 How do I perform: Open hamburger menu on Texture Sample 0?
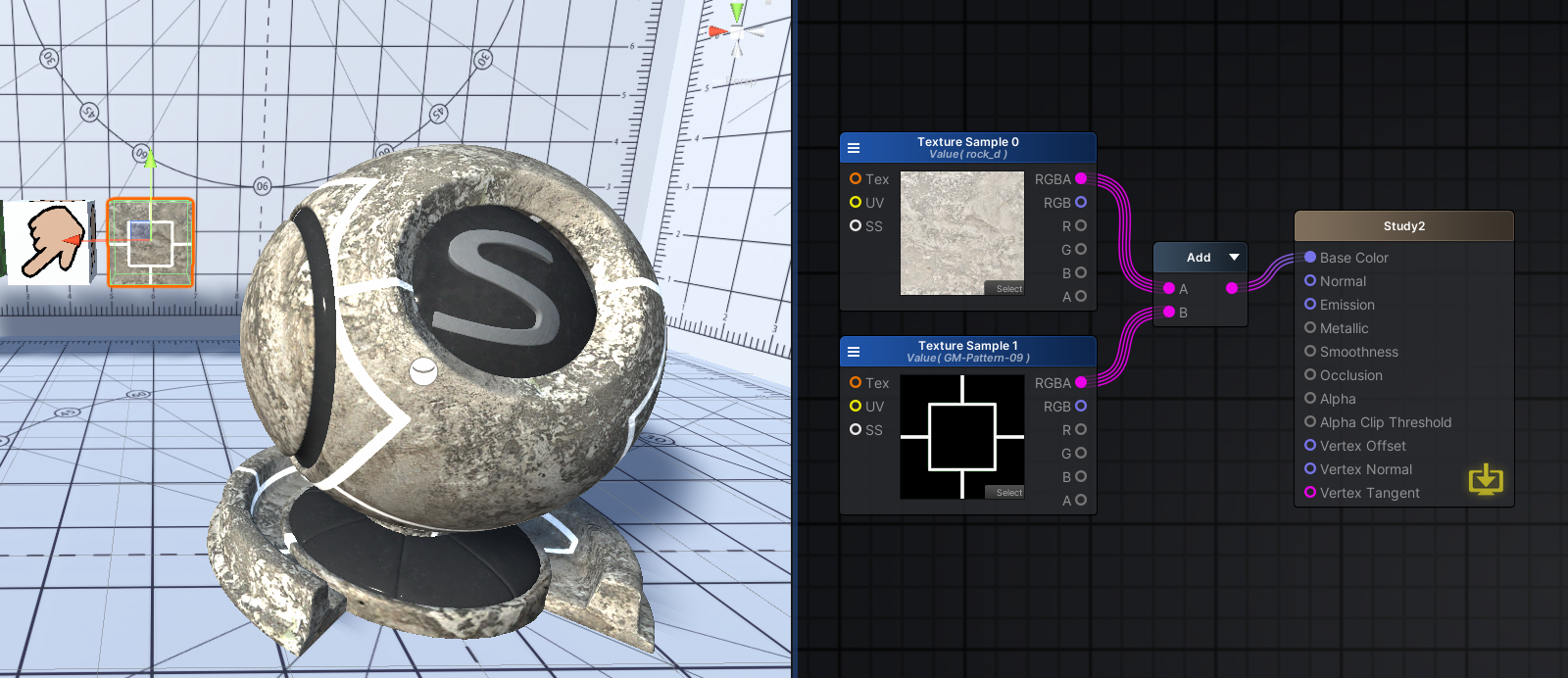click(x=854, y=148)
